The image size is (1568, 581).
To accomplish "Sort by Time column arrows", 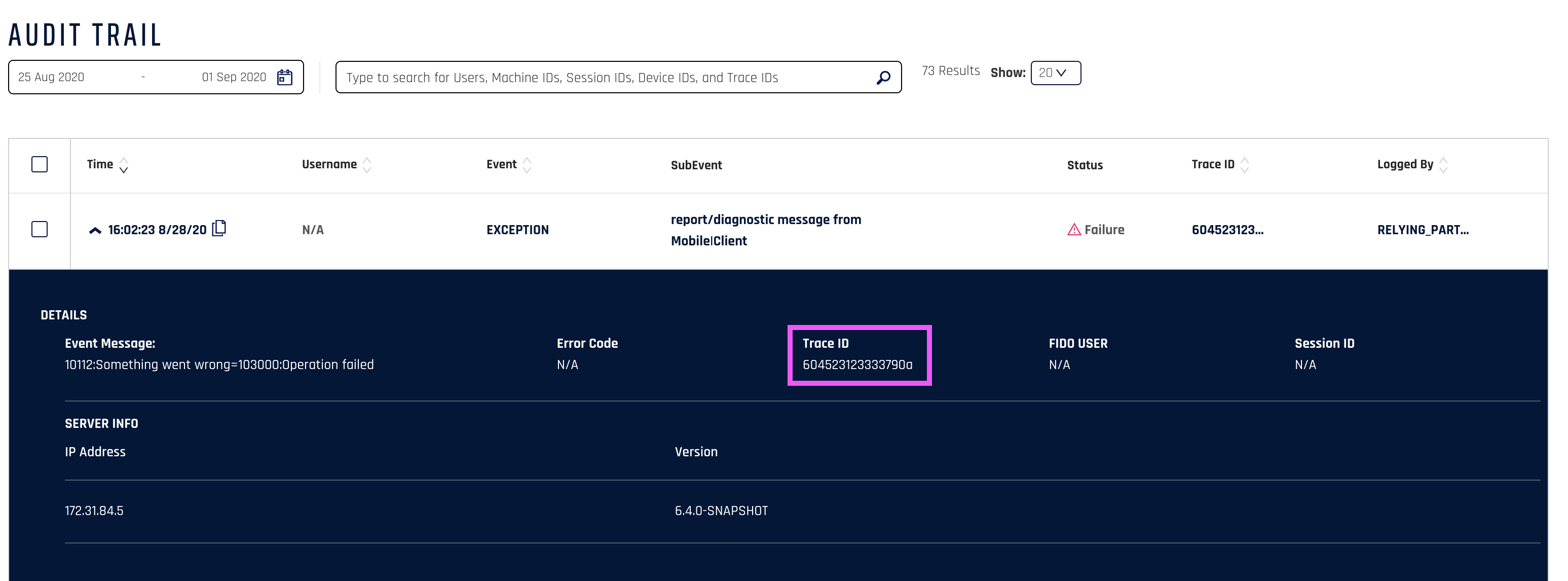I will pos(124,165).
